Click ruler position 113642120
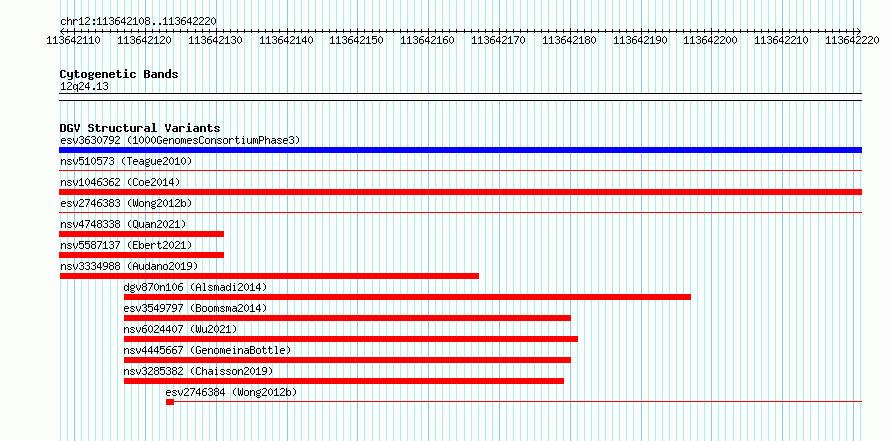 pos(145,40)
